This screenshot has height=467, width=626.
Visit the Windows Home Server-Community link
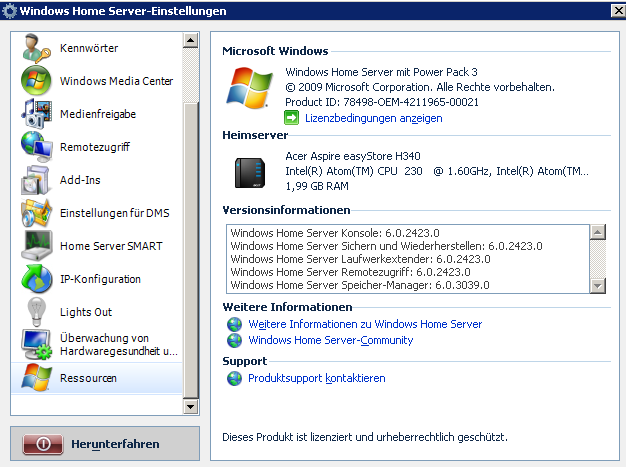click(x=331, y=340)
